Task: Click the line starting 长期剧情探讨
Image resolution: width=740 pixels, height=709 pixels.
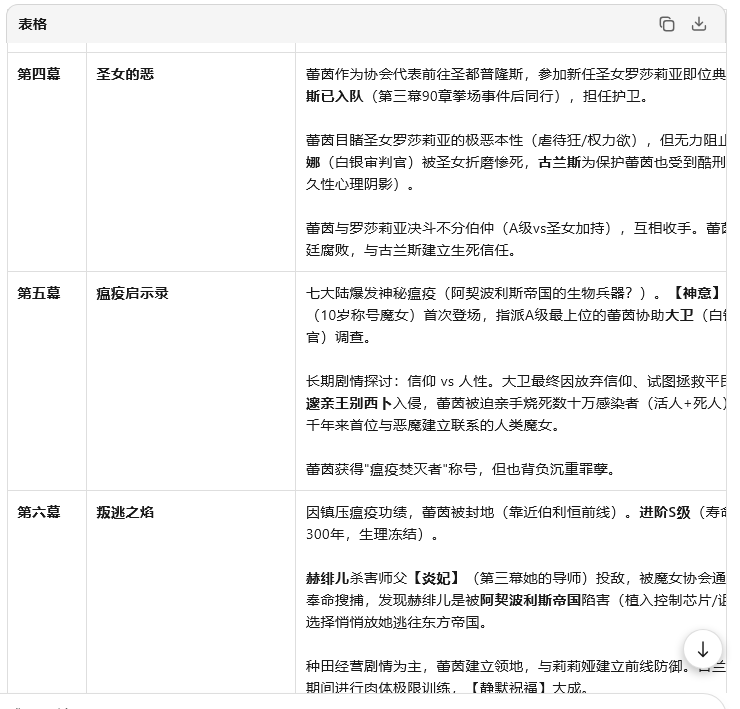Action: [x=516, y=381]
